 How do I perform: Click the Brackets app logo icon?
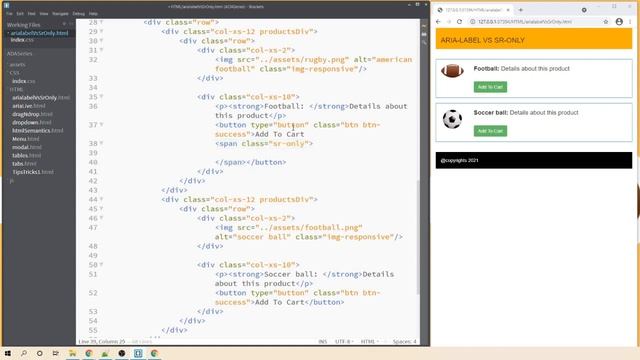(x=7, y=6)
